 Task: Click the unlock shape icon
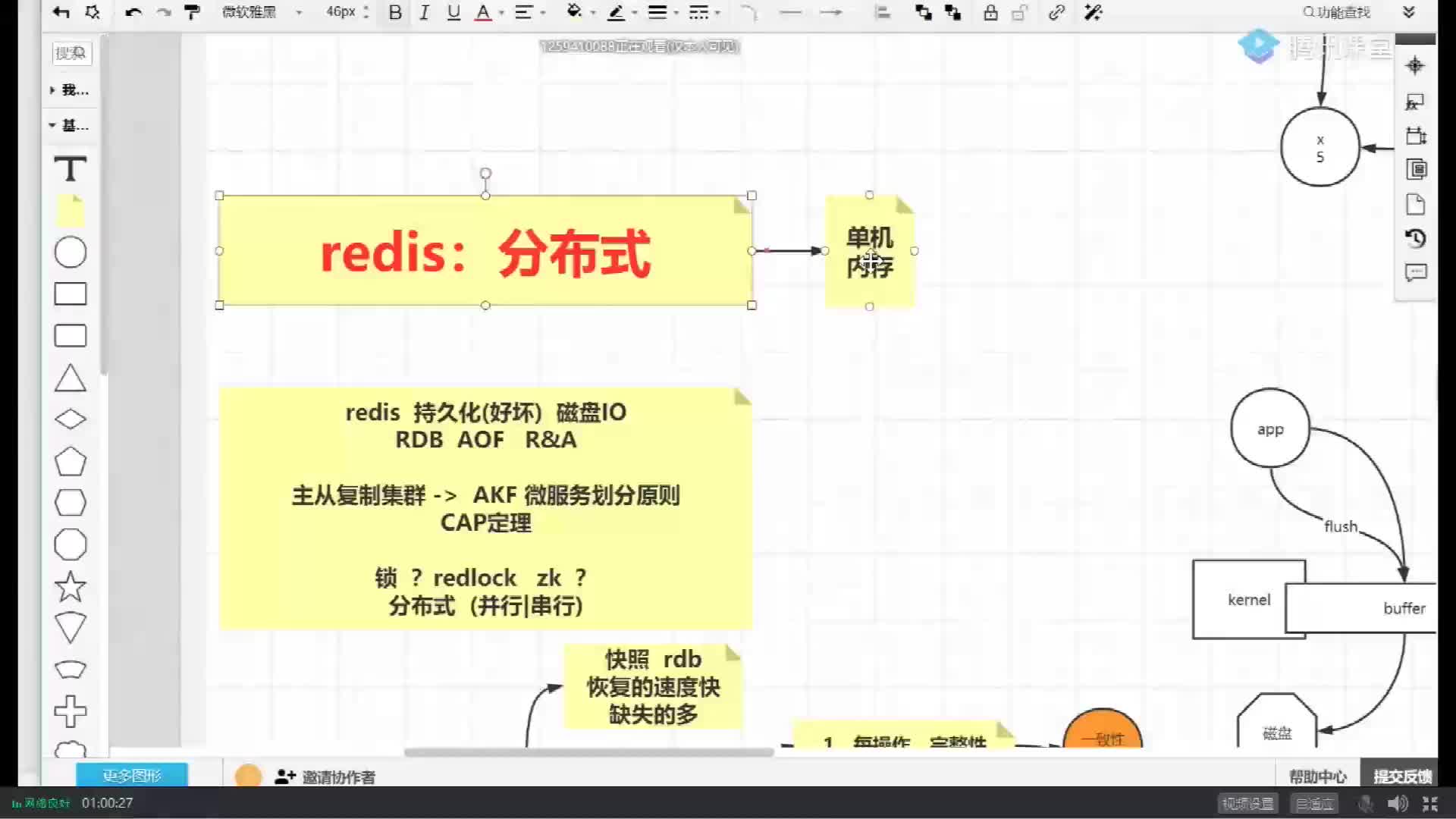point(1020,12)
